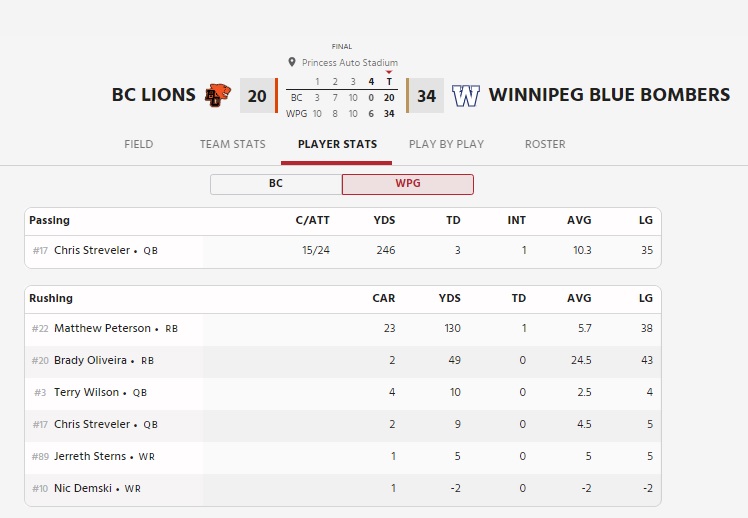
Task: Click Matthew Peterson in the rushing table
Action: [102, 328]
